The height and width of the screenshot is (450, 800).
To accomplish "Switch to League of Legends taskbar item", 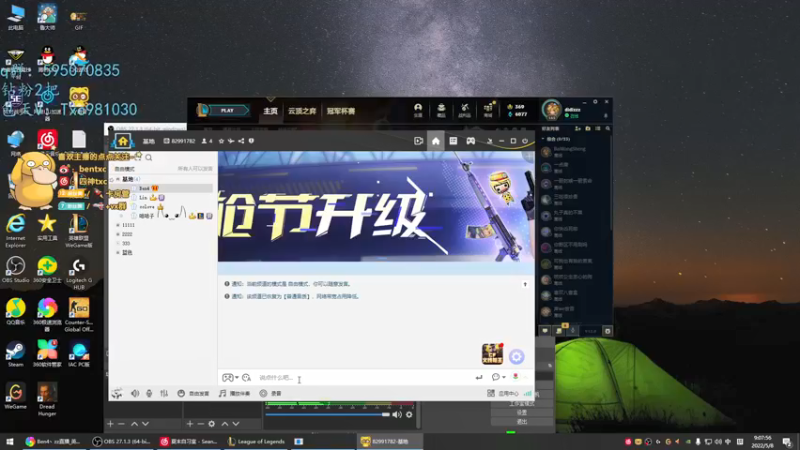I will (x=256, y=441).
